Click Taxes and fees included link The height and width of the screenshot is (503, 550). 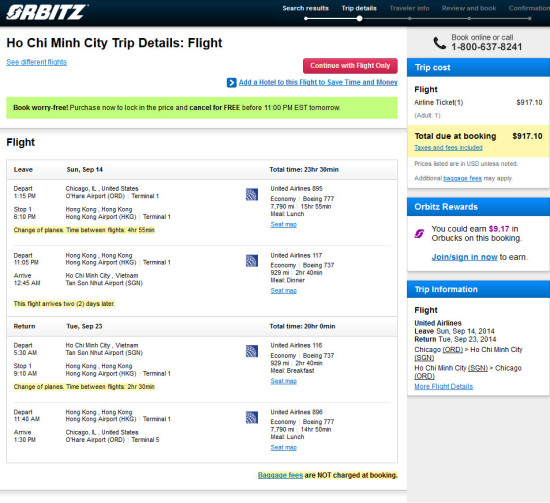(x=448, y=148)
